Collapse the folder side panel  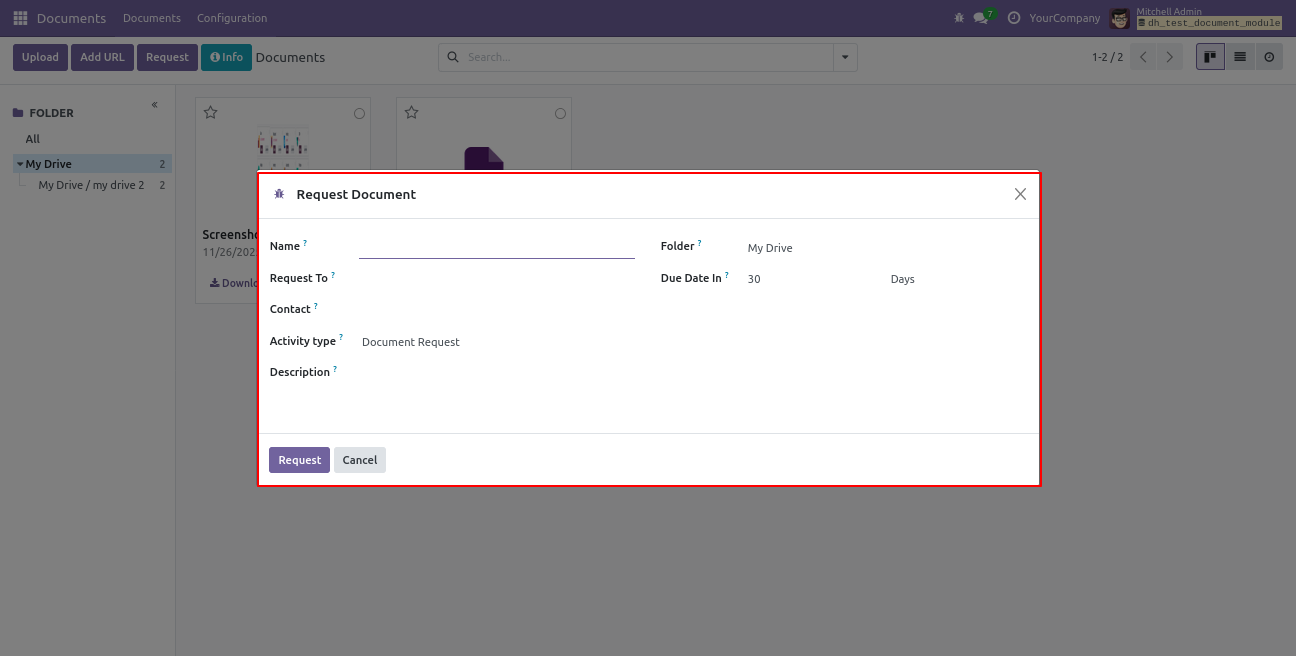tap(155, 105)
